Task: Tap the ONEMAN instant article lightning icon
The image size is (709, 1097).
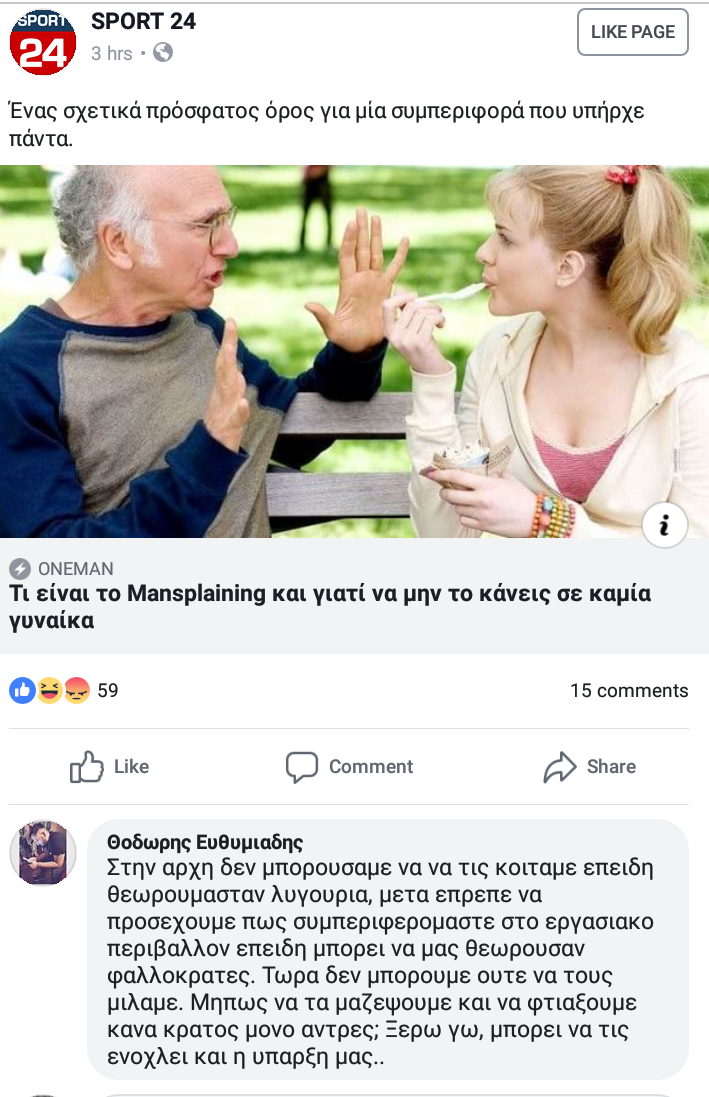Action: click(x=20, y=569)
